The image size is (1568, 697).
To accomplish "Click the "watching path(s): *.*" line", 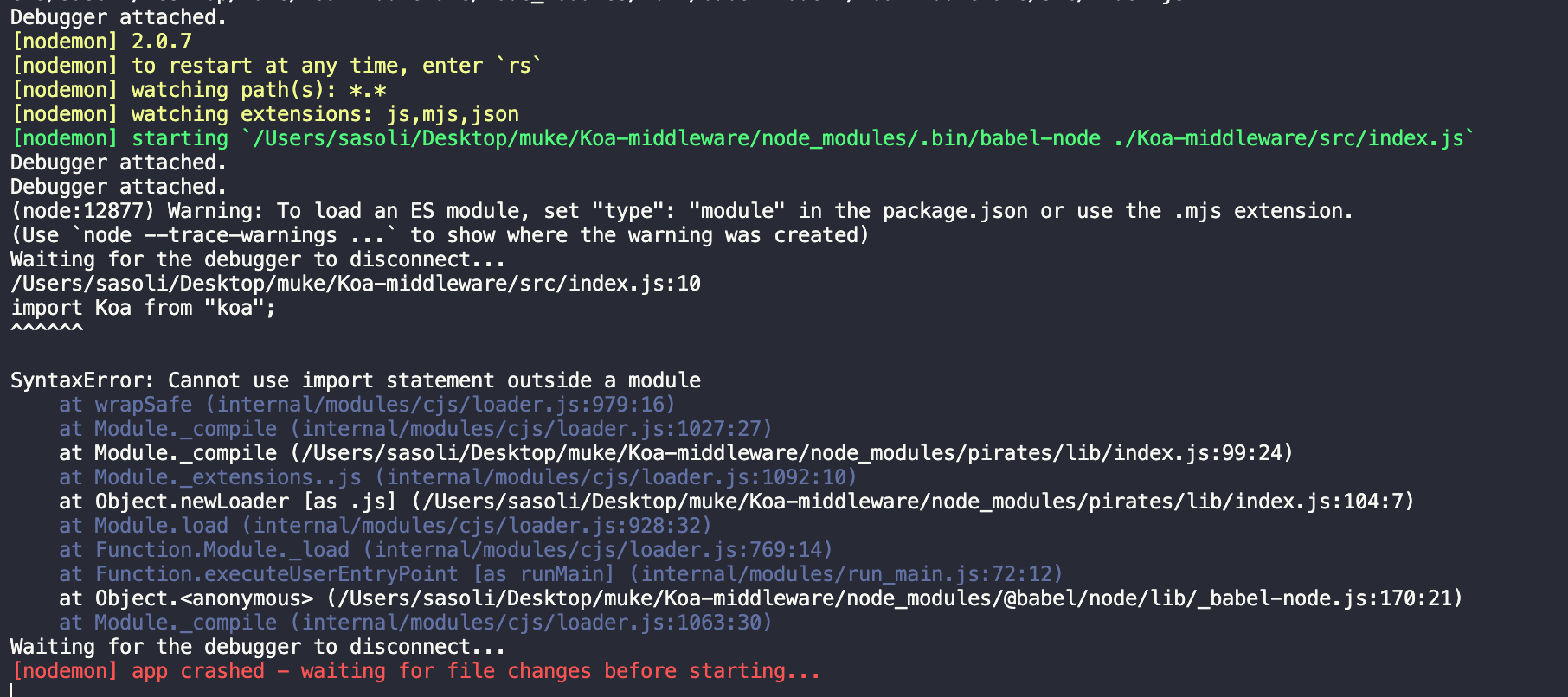I will click(198, 90).
